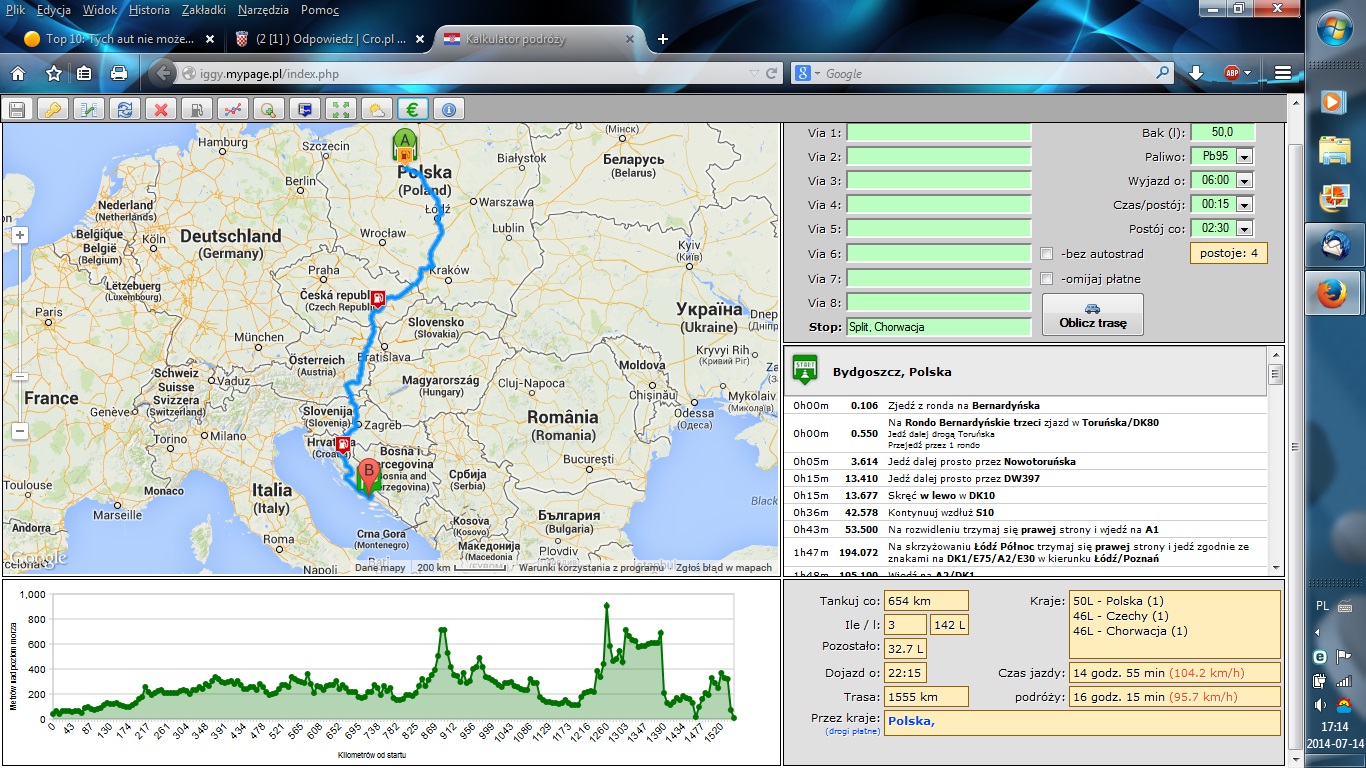
Task: Click the floppy disk save icon
Action: coord(17,109)
